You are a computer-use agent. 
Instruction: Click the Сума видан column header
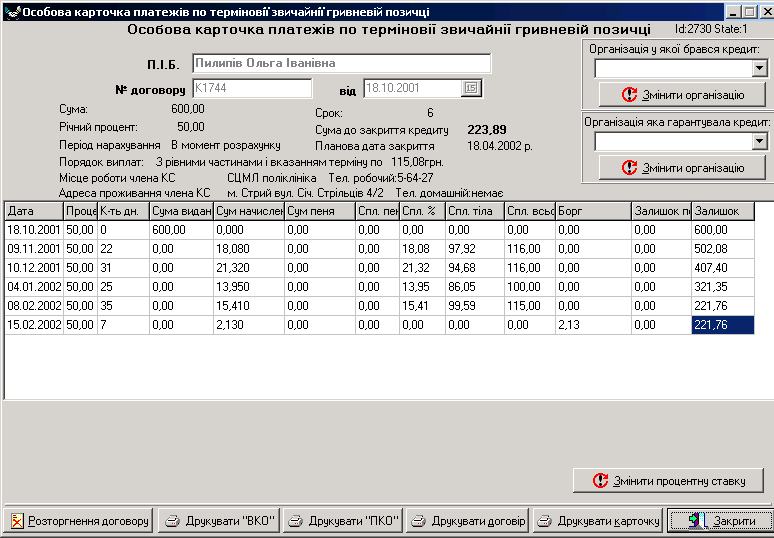tap(182, 211)
